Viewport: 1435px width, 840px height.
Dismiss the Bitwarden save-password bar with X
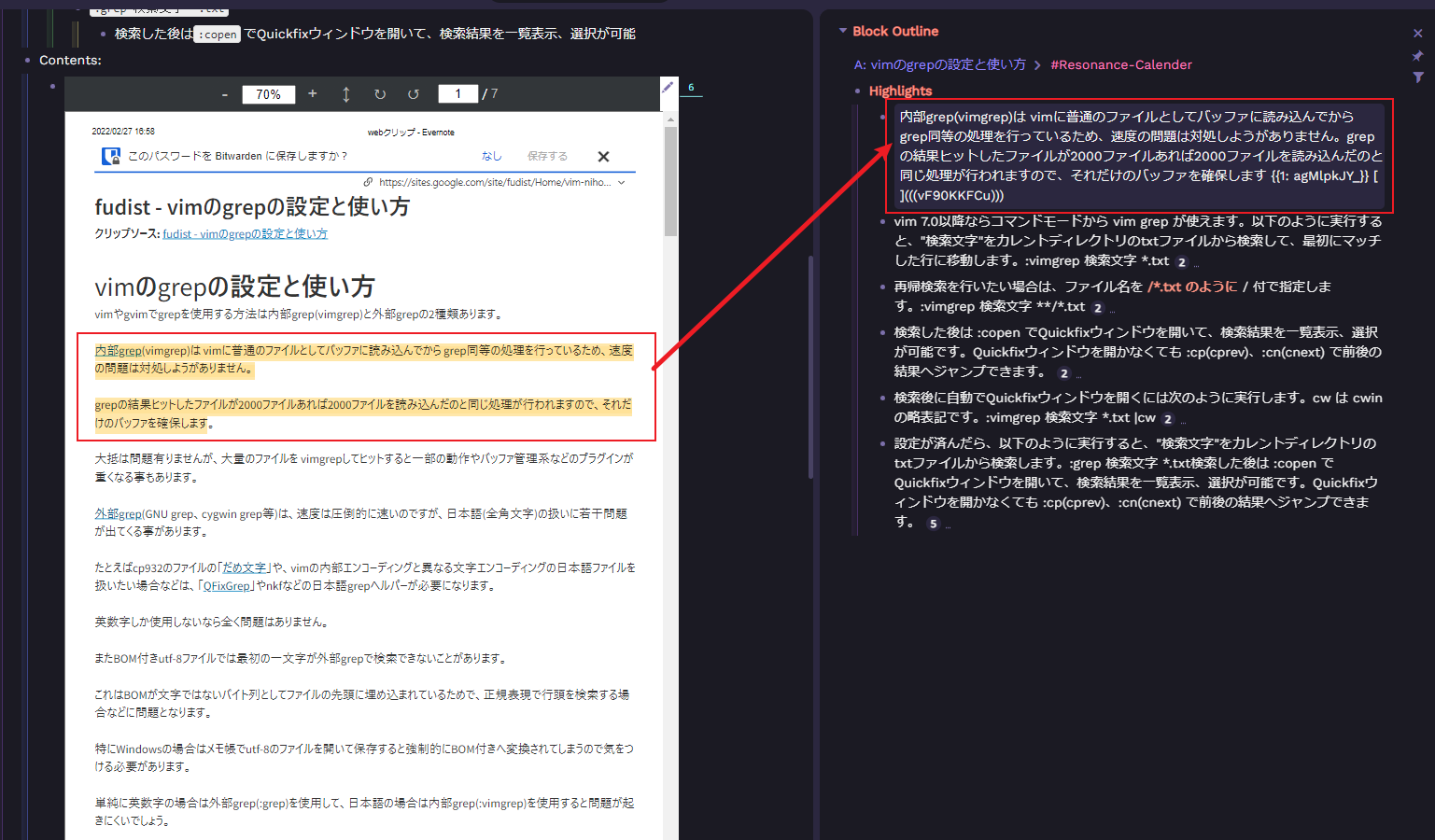tap(603, 157)
